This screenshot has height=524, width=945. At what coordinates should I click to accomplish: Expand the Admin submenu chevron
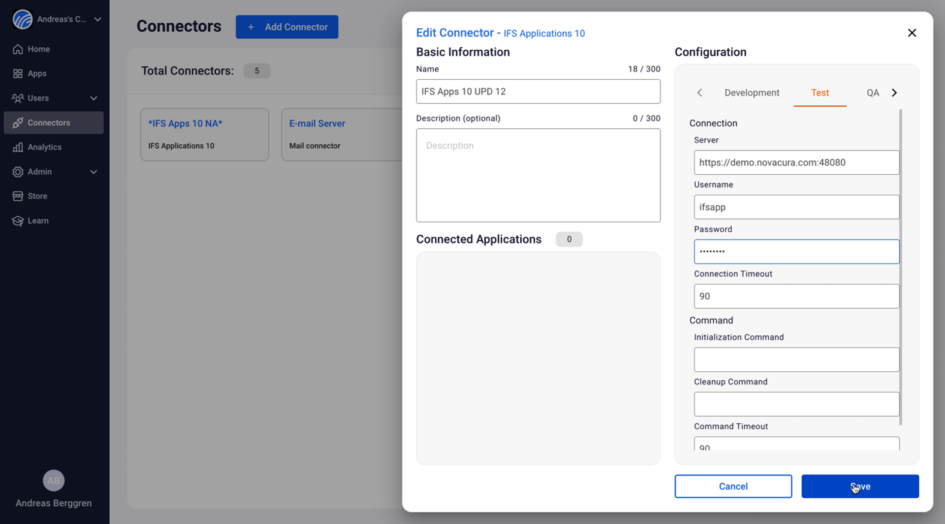(x=93, y=172)
